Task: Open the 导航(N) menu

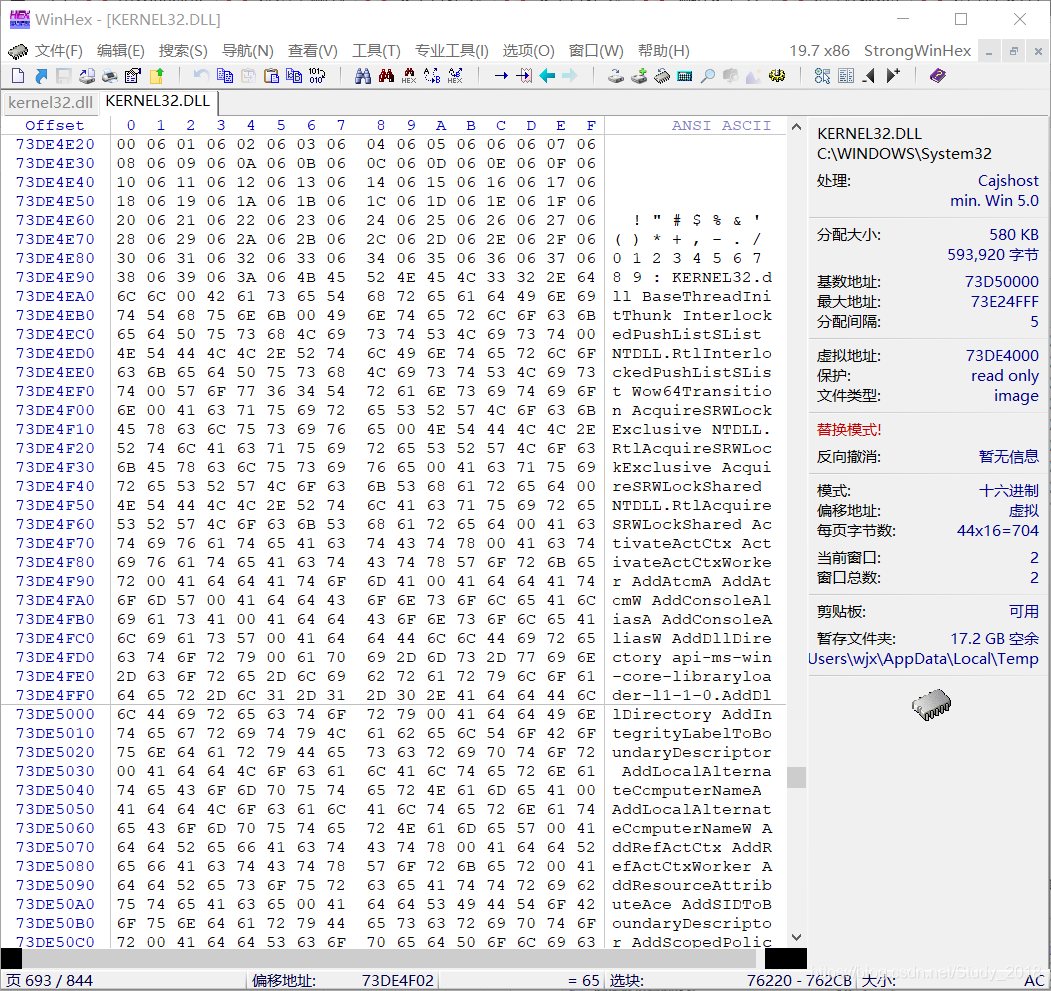Action: [x=247, y=51]
